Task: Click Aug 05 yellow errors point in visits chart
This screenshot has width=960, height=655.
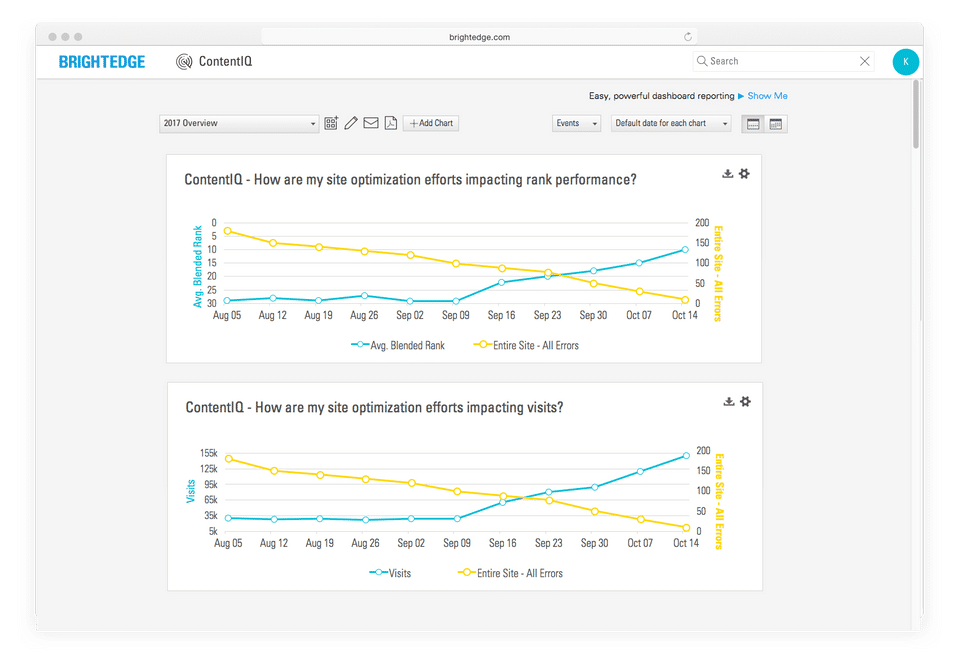Action: coord(228,458)
